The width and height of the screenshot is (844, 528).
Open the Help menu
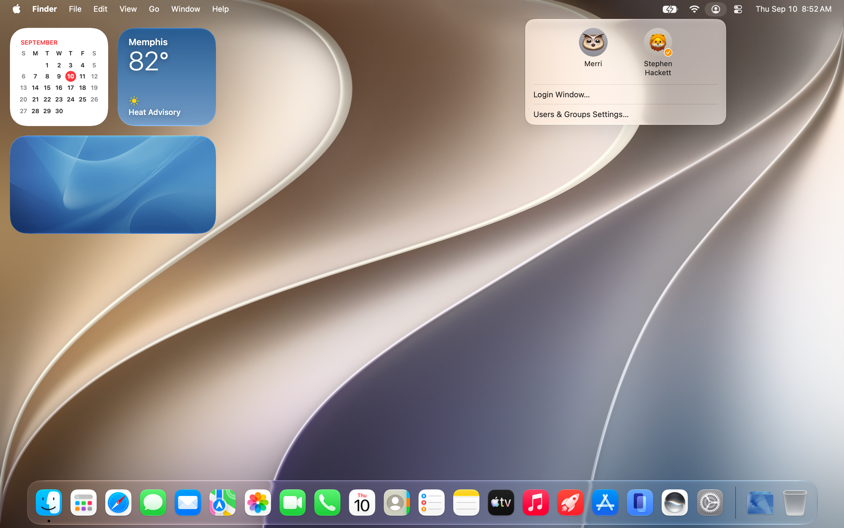pyautogui.click(x=220, y=9)
